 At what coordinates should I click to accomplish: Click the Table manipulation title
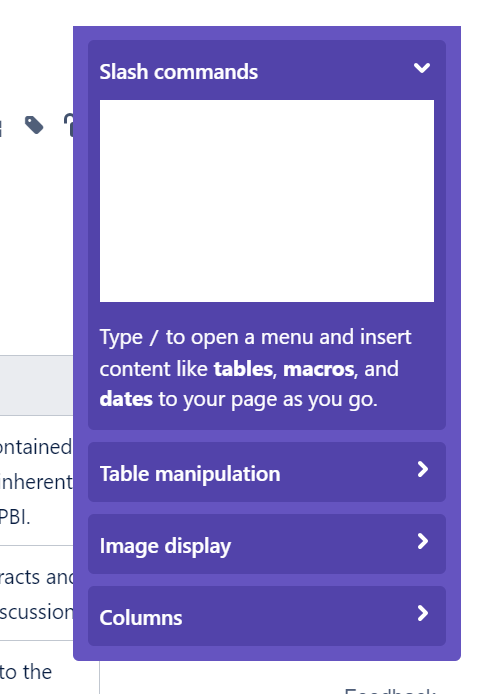point(190,474)
